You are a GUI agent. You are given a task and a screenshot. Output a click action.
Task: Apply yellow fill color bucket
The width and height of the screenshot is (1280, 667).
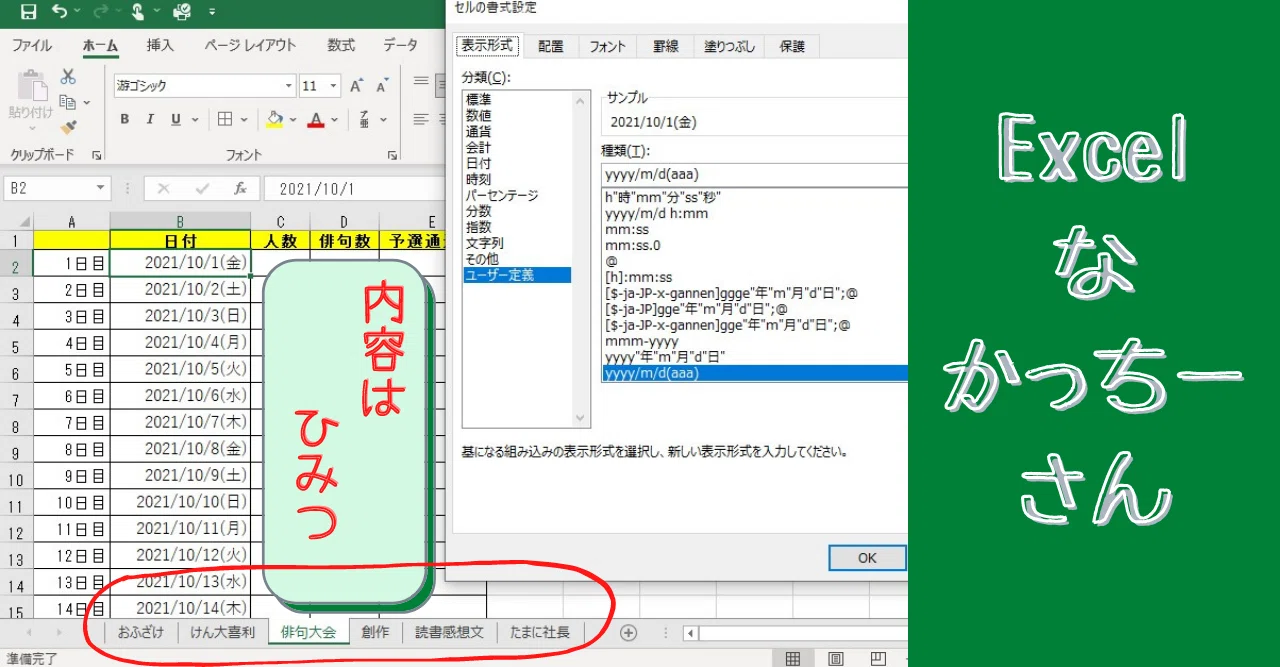[x=275, y=120]
